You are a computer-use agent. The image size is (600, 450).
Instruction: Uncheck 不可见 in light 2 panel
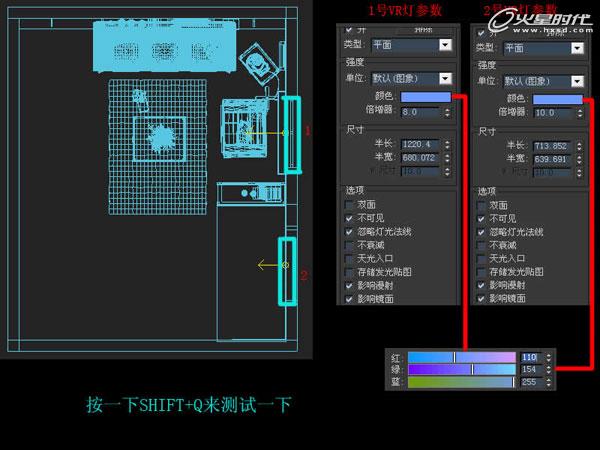[481, 219]
